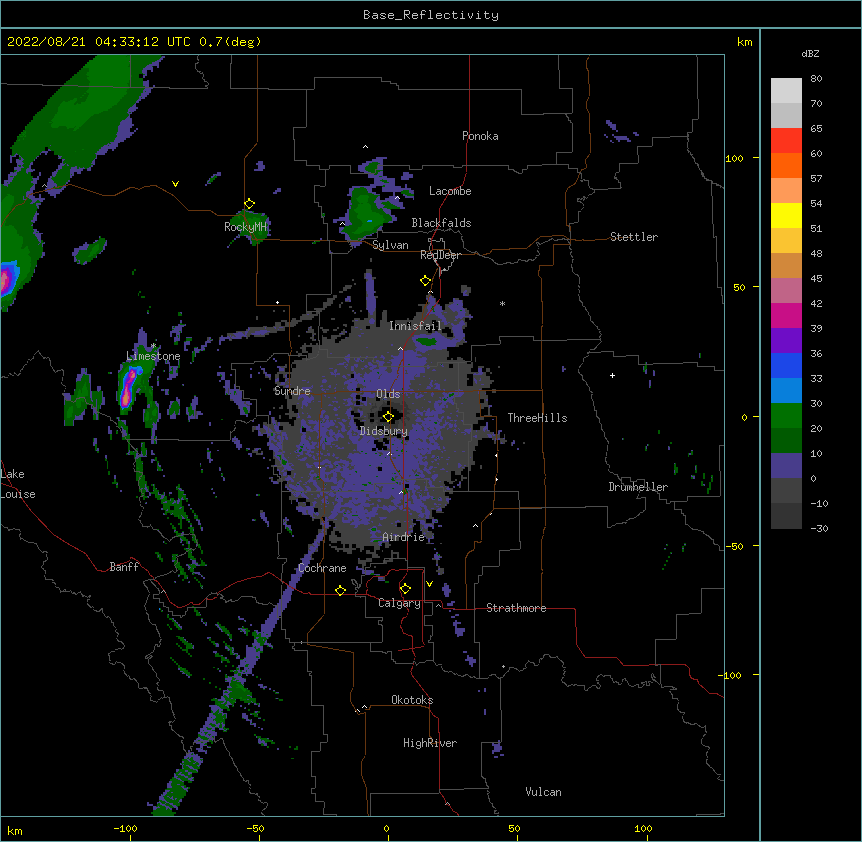
Task: Select the white plus marker northwest of Drumheller
Action: click(x=612, y=375)
